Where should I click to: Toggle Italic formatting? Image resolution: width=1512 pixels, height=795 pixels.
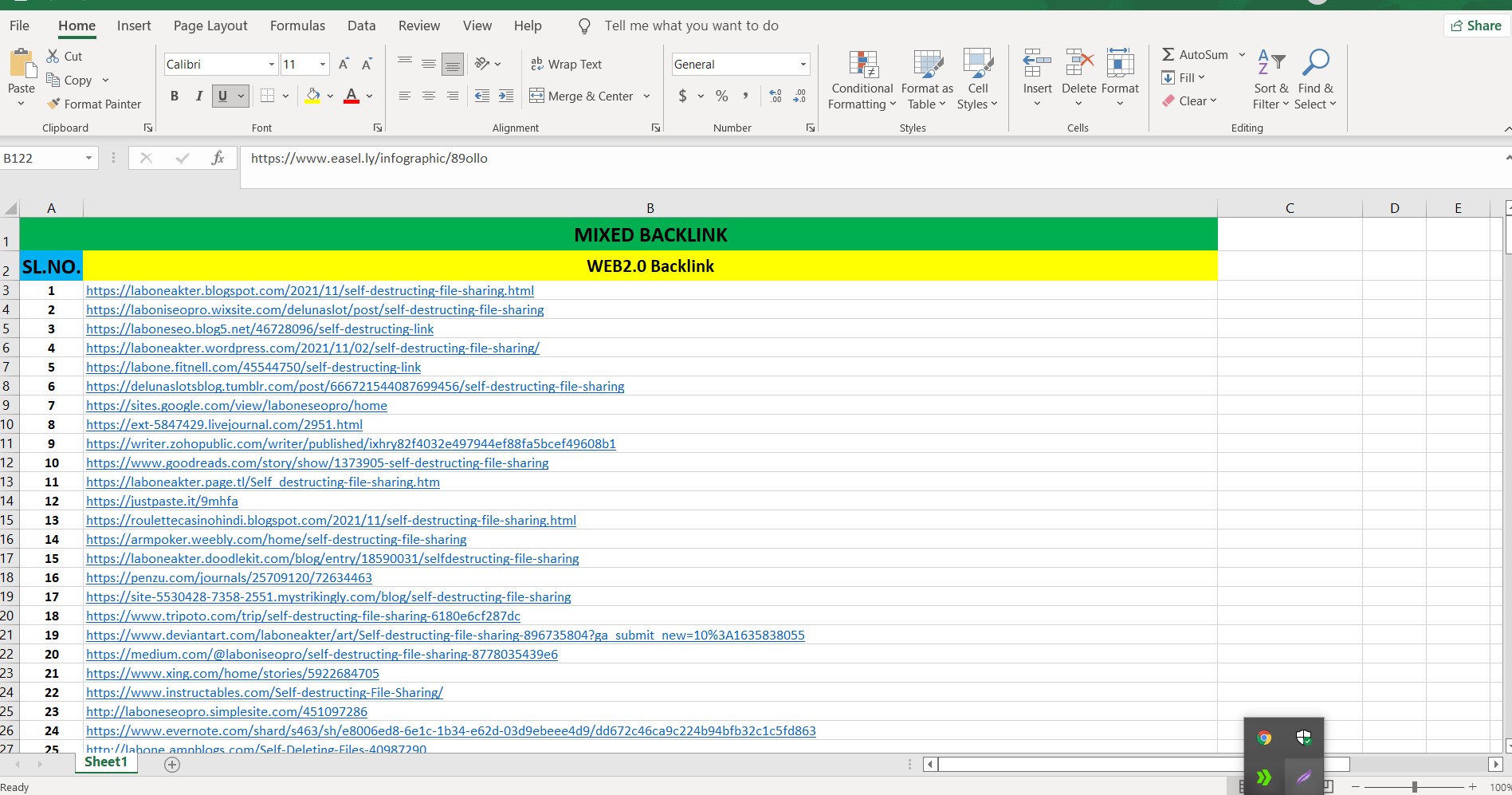198,96
